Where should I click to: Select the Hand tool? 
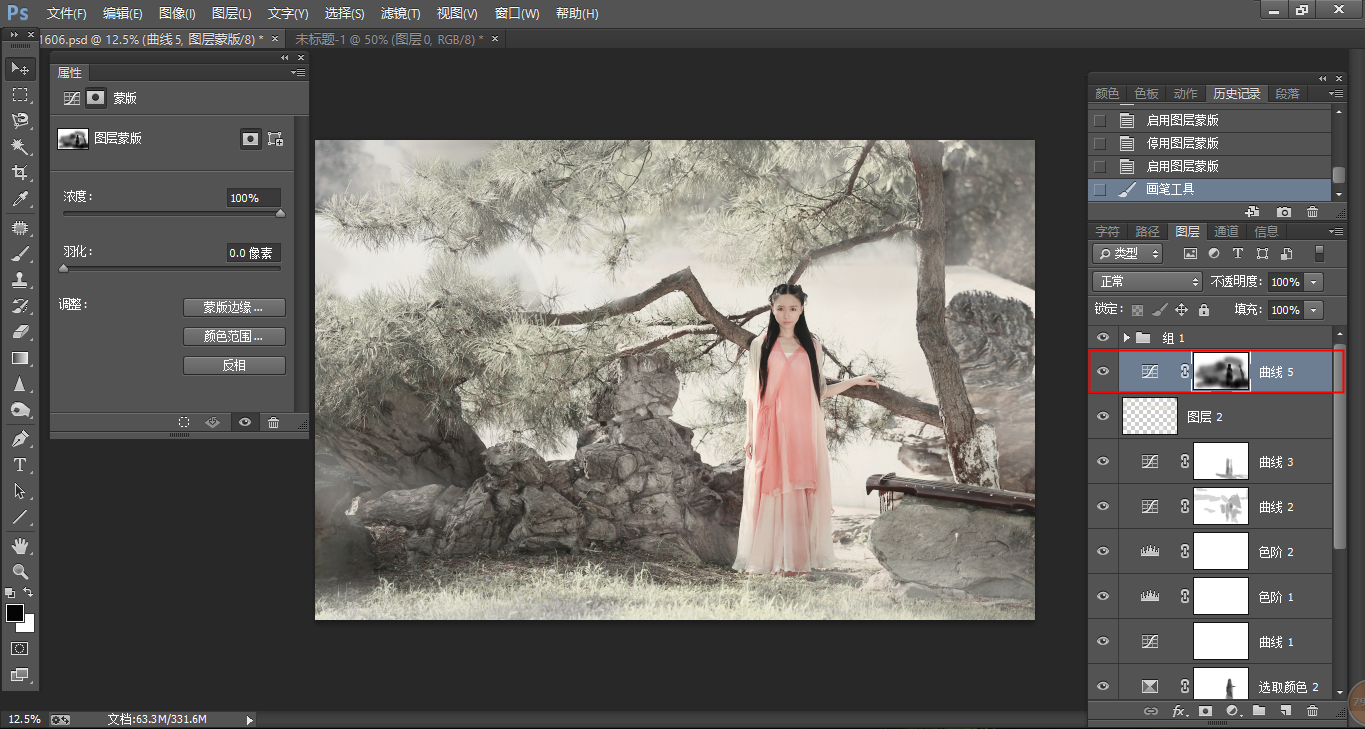[19, 546]
